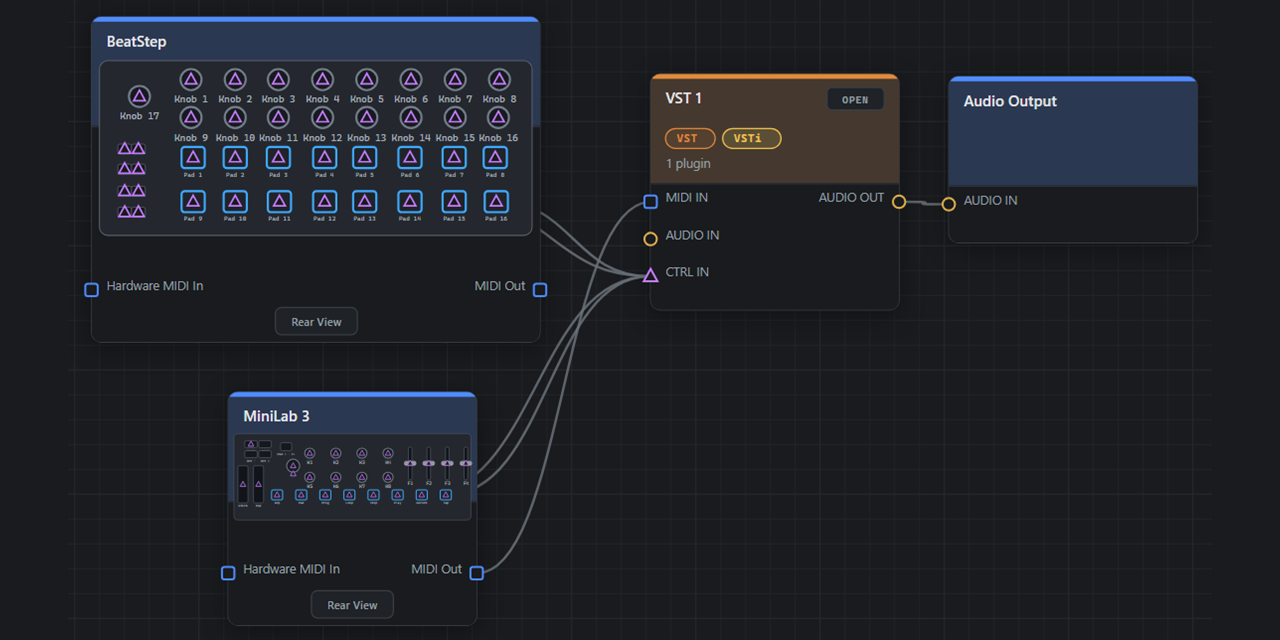Screen dimensions: 1280x640
Task: Click the "1 plugin" text
Action: (x=688, y=163)
